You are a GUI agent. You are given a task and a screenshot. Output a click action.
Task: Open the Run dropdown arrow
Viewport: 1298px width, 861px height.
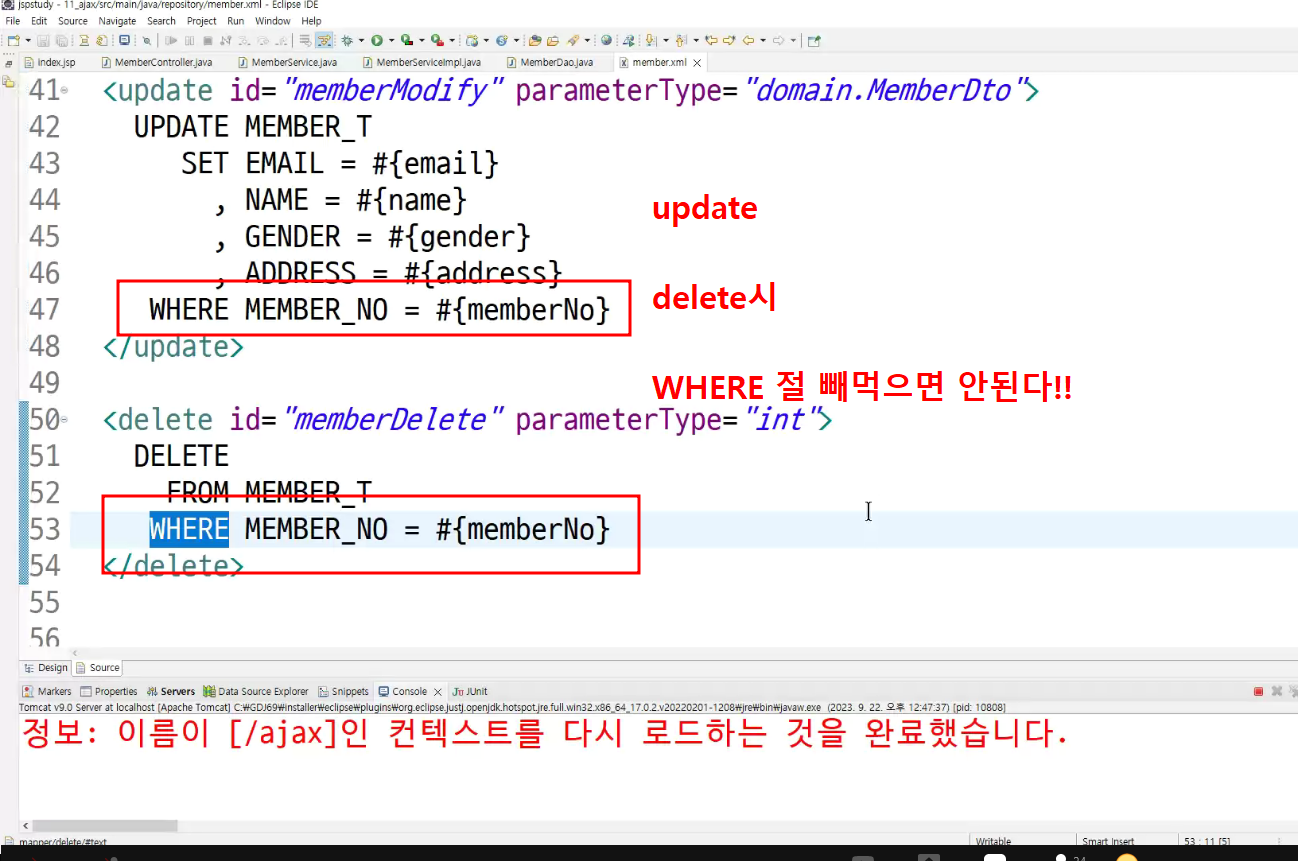[x=392, y=41]
